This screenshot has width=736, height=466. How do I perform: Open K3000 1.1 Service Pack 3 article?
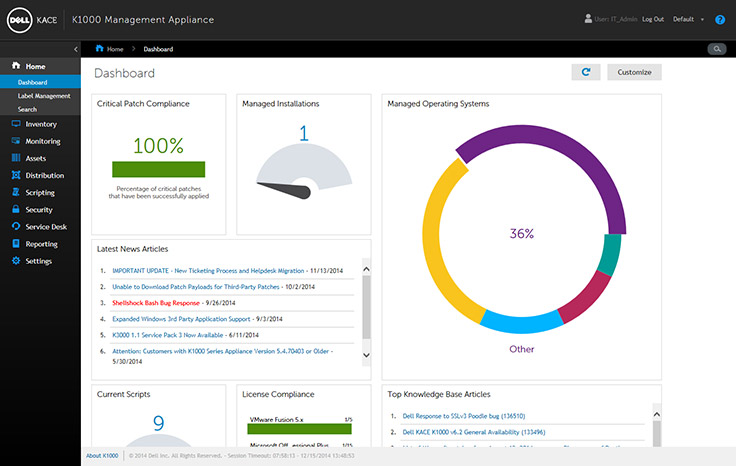pyautogui.click(x=168, y=335)
